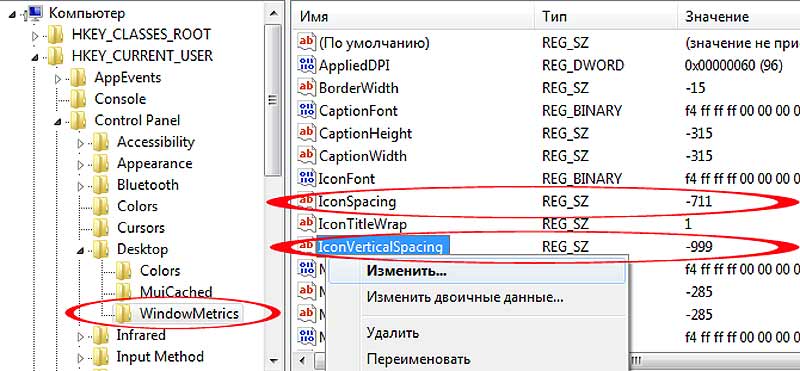Expand Appearance tree node

pyautogui.click(x=81, y=165)
